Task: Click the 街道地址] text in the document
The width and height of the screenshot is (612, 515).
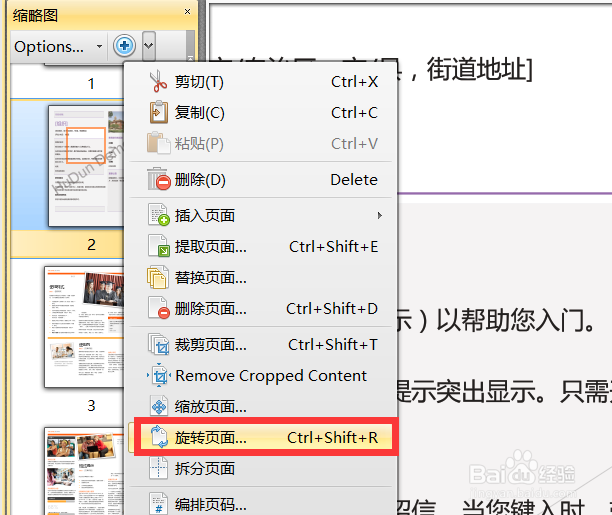Action: (479, 69)
